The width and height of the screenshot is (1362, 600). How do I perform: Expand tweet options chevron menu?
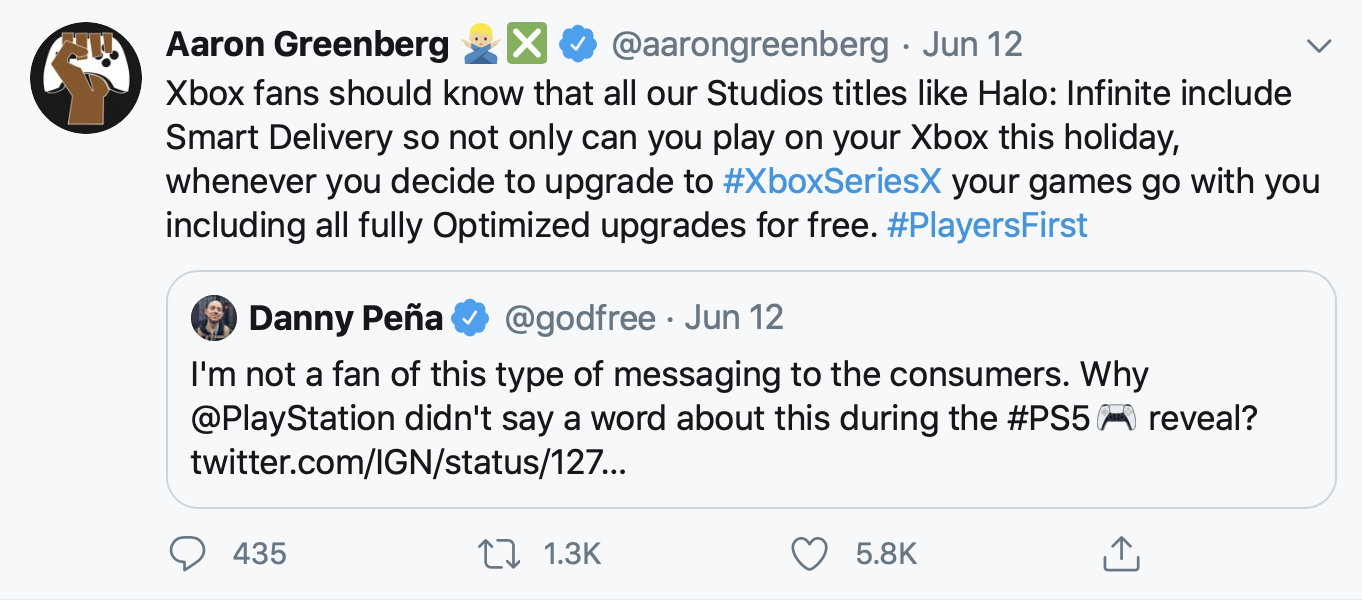pos(1320,46)
